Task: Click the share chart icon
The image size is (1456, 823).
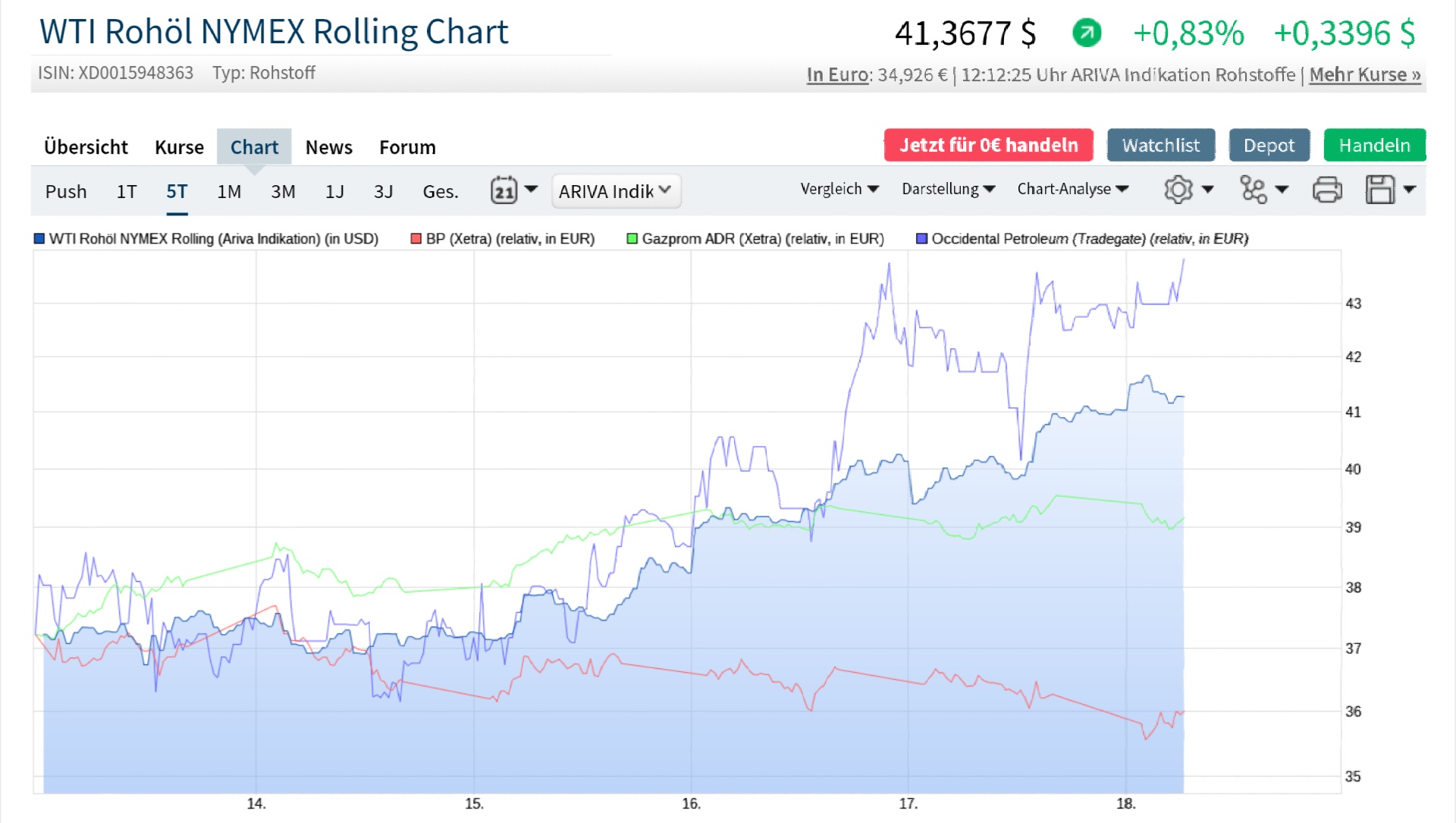Action: [1255, 190]
